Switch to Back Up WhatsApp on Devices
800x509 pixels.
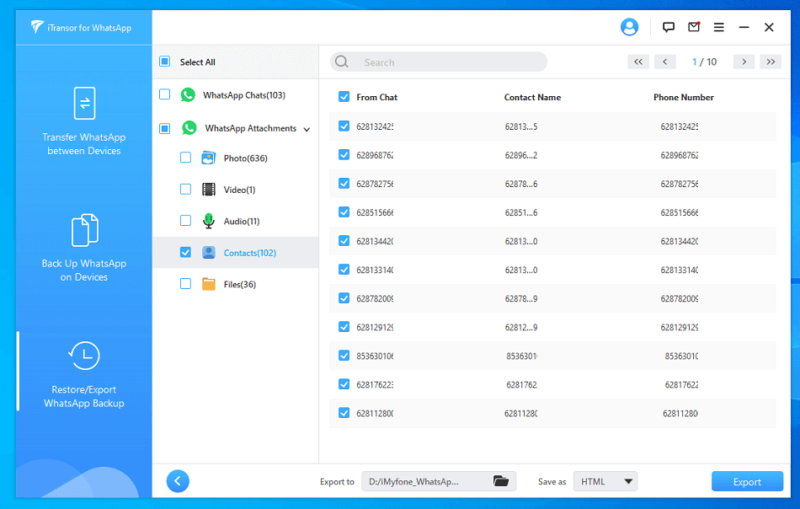[x=84, y=248]
